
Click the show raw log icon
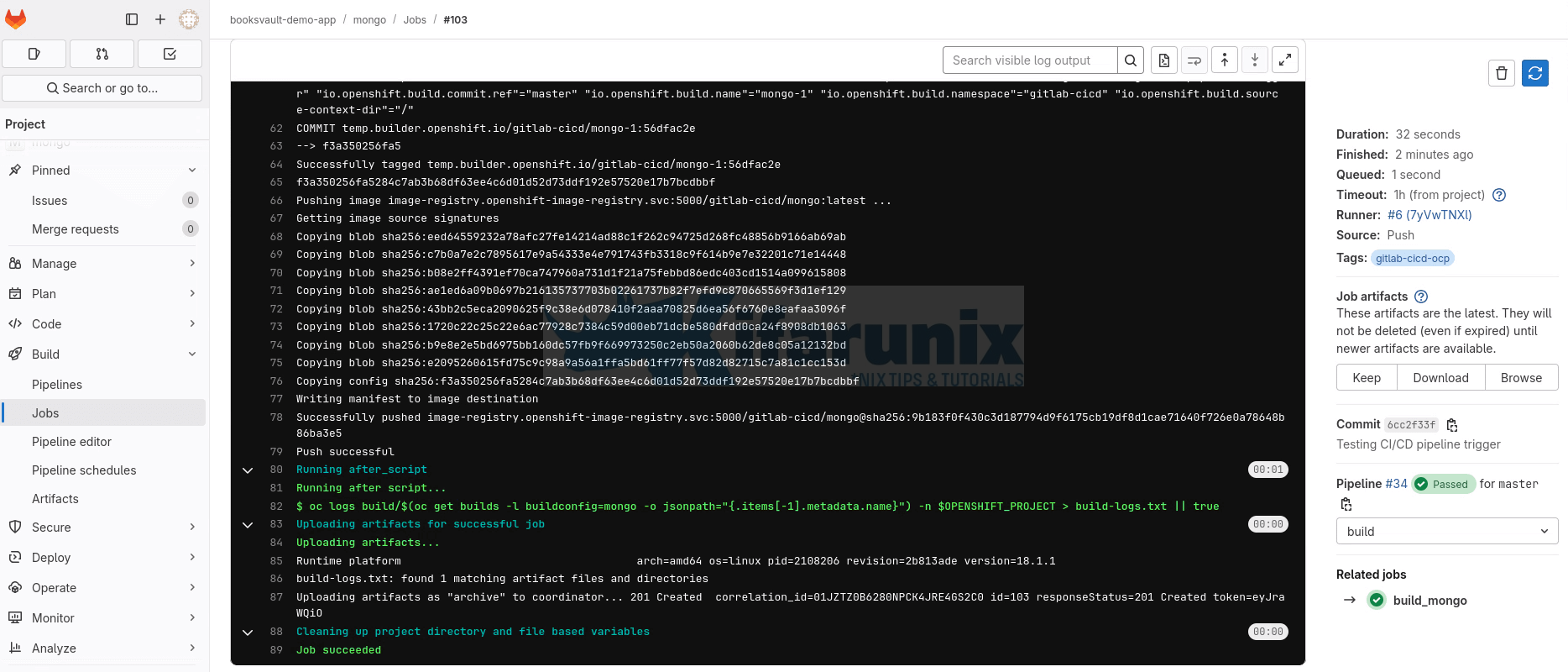[1163, 60]
